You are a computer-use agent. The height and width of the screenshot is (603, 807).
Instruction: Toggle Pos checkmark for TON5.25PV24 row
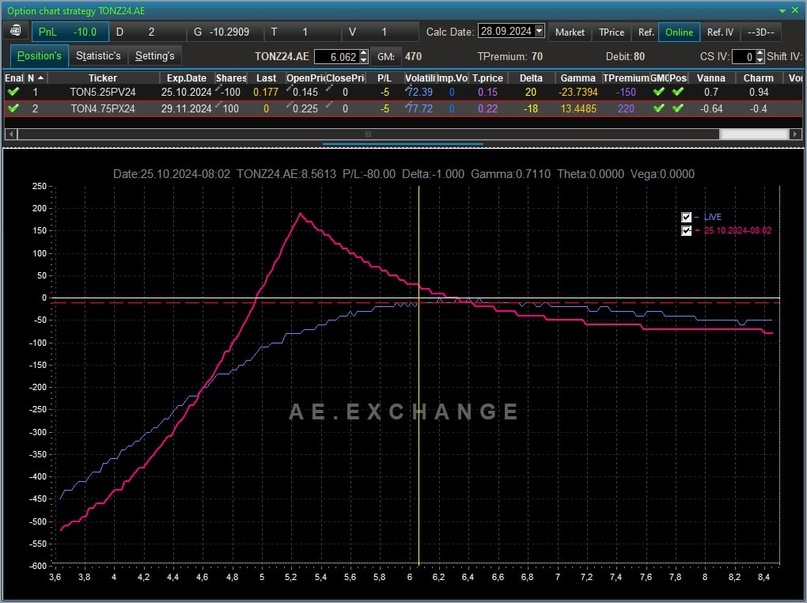pos(678,92)
